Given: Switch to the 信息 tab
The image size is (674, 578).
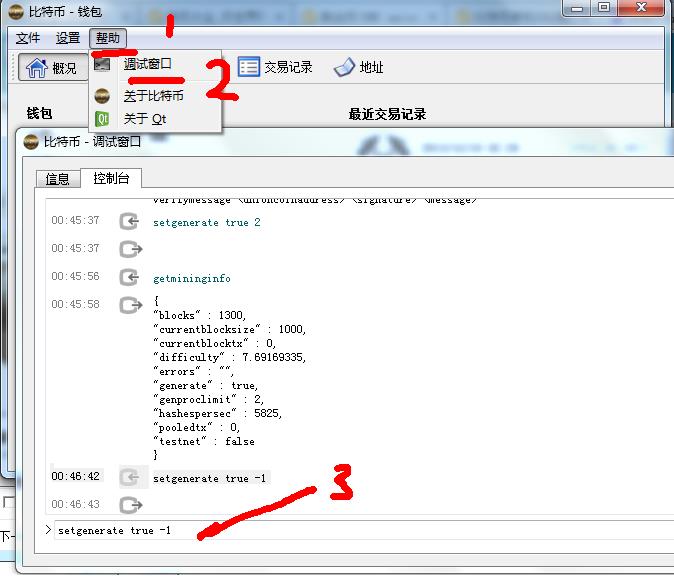Looking at the screenshot, I should 57,179.
